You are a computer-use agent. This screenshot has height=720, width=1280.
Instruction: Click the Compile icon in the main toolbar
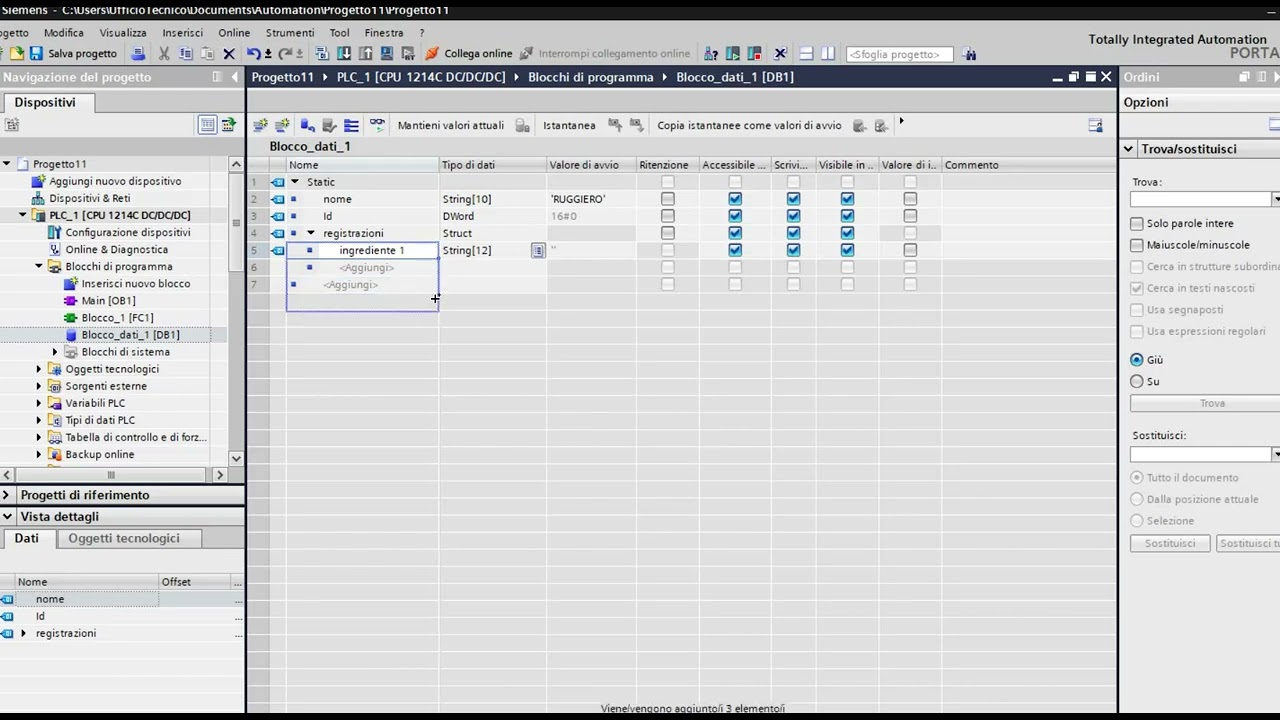(x=322, y=54)
